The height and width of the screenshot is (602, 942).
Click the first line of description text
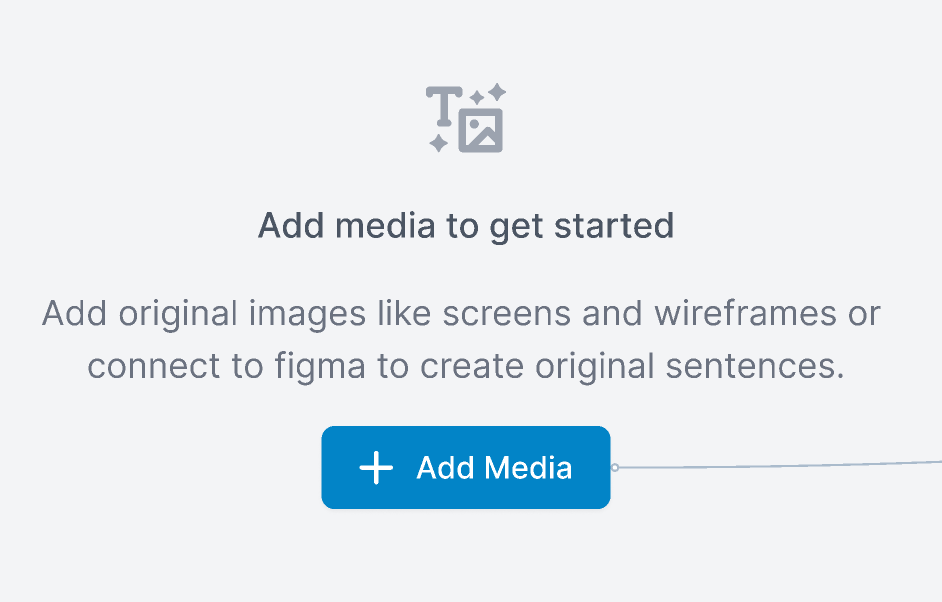461,314
